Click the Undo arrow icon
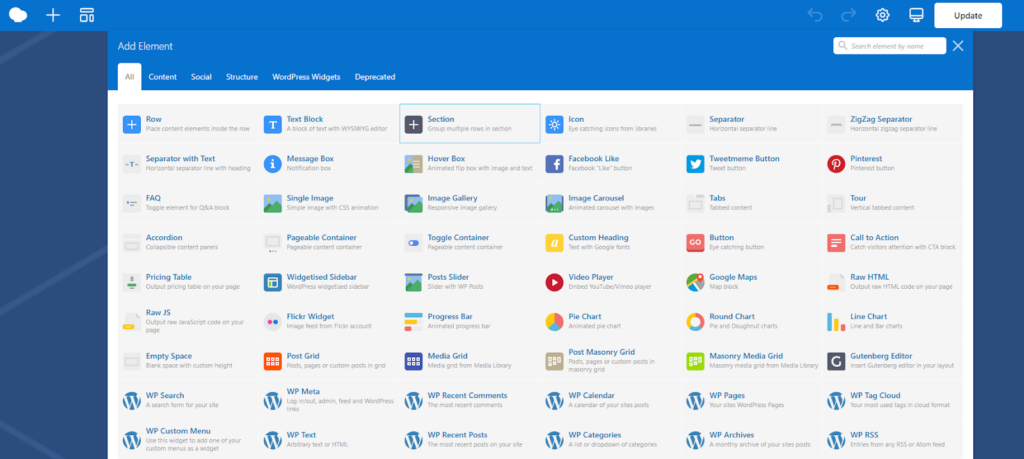 click(x=815, y=15)
